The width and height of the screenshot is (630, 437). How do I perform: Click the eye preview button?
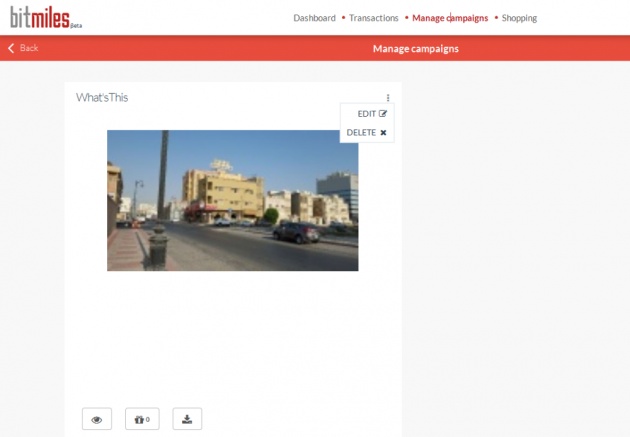pyautogui.click(x=97, y=419)
